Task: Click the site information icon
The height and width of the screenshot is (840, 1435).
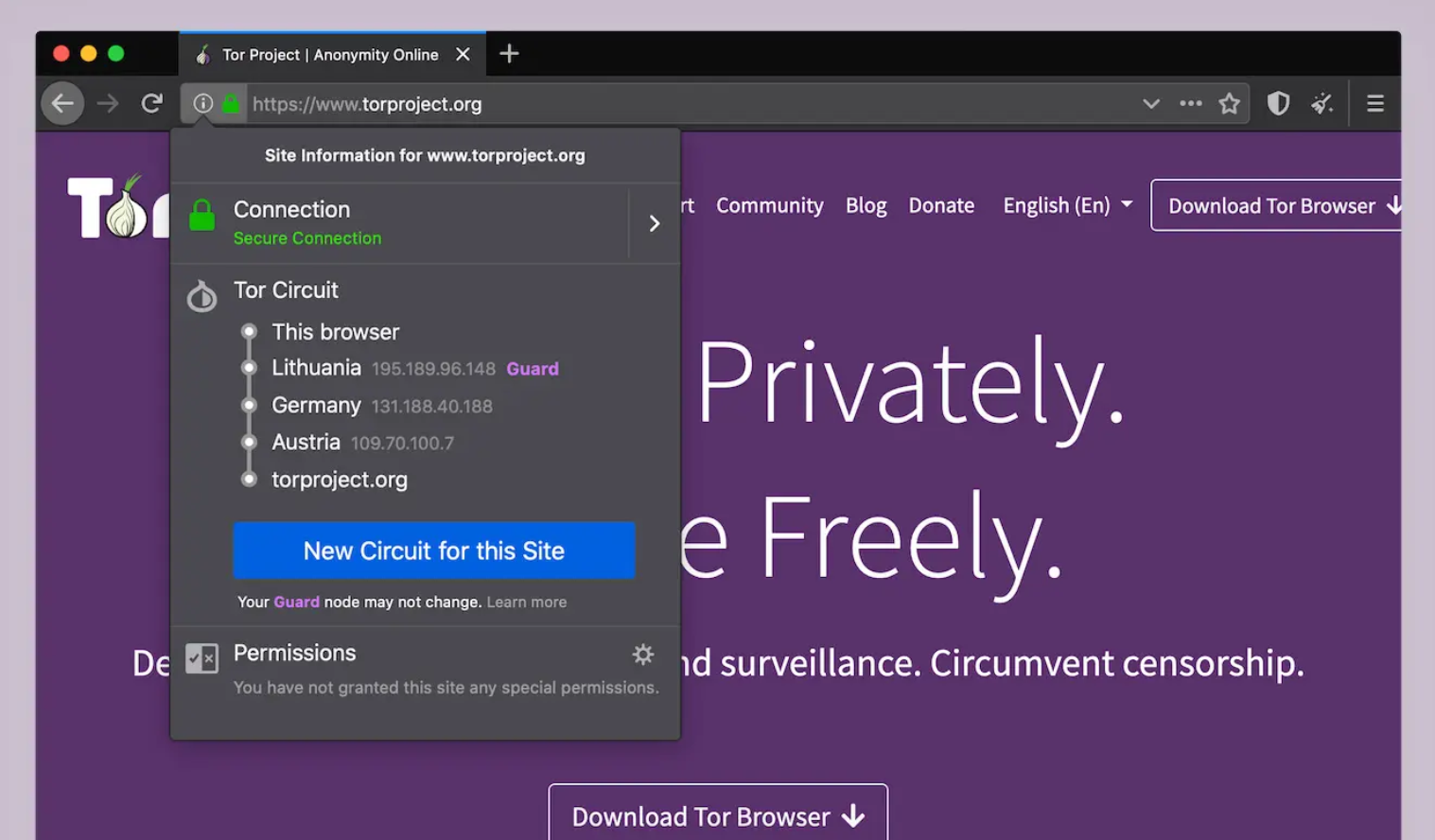Action: [202, 103]
